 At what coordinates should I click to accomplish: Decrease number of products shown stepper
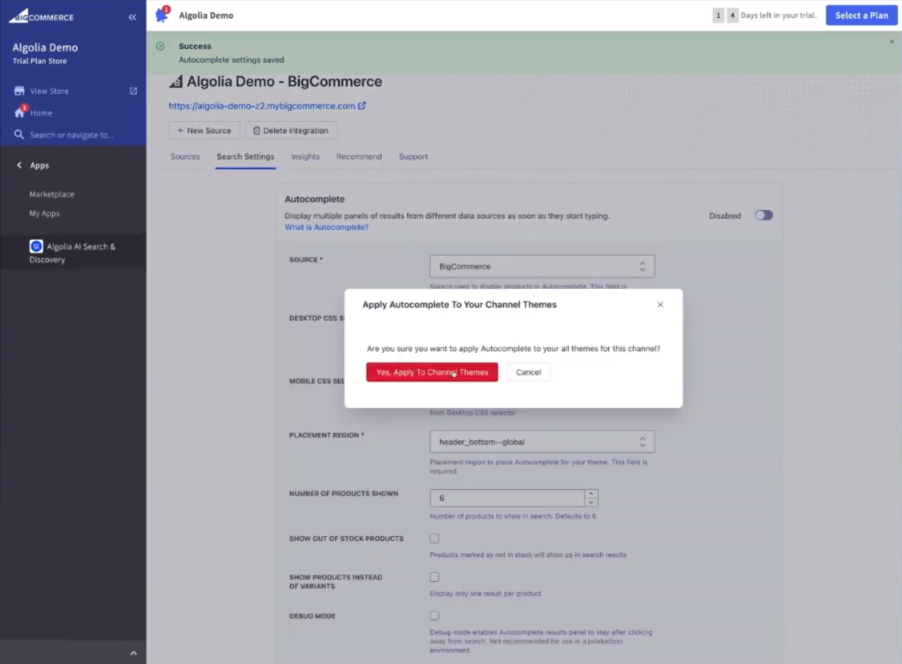tap(591, 502)
